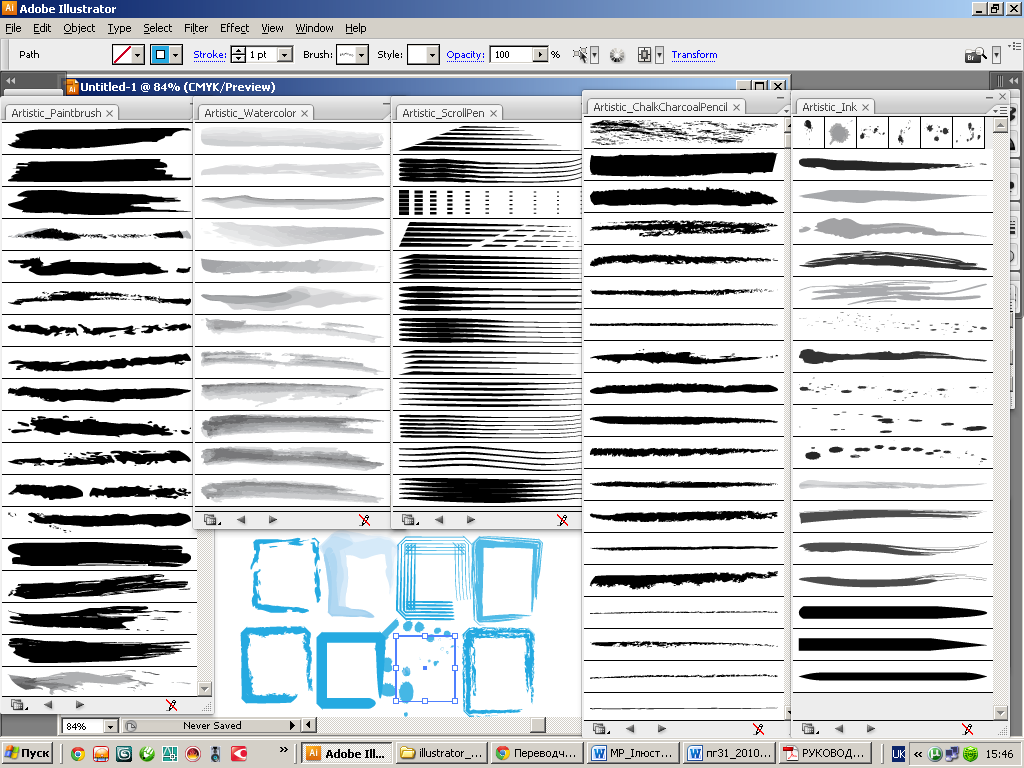Select first ink splatter brush in Artistic_Ink
Screen dimensions: 1024x768
point(808,133)
